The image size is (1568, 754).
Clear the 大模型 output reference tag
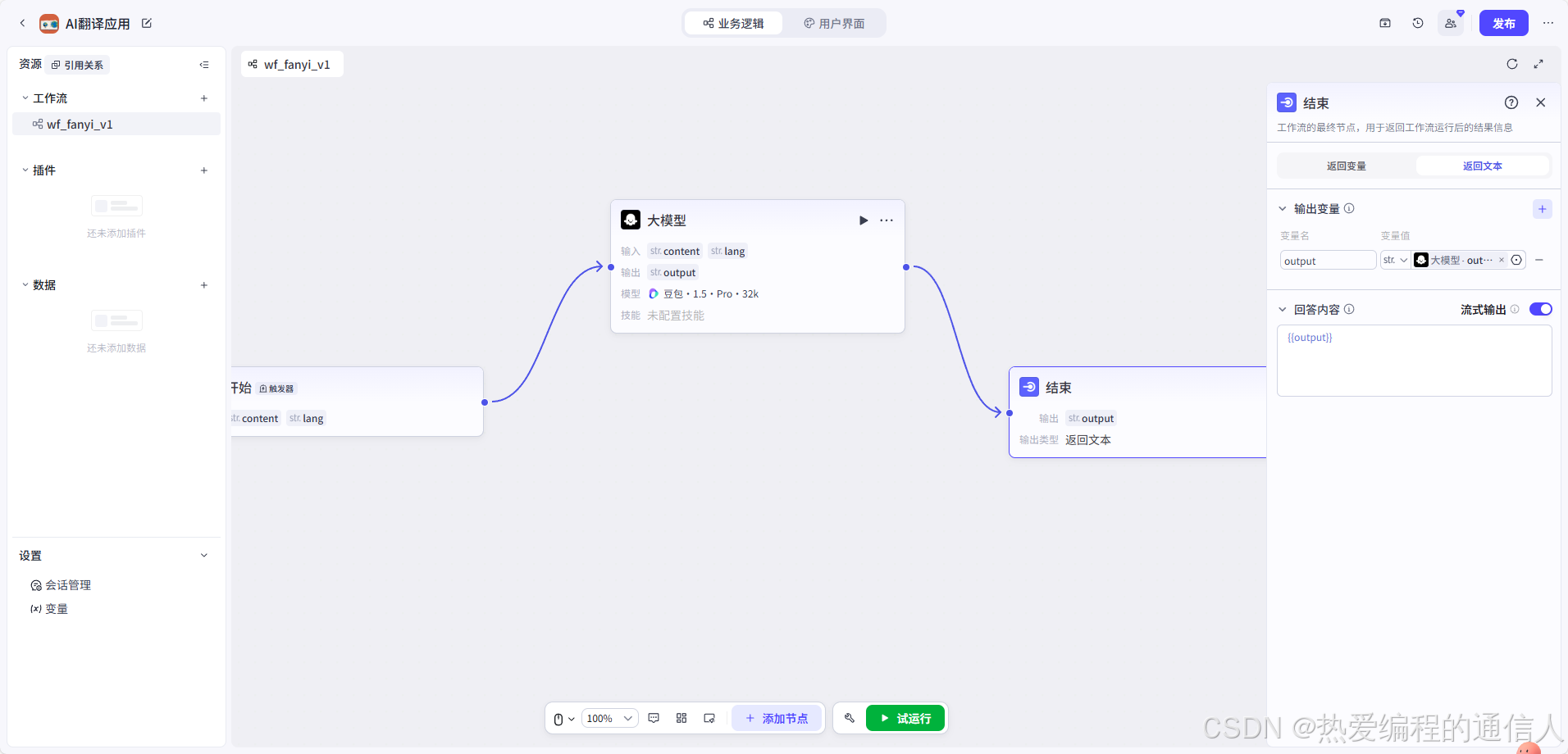pyautogui.click(x=1502, y=260)
